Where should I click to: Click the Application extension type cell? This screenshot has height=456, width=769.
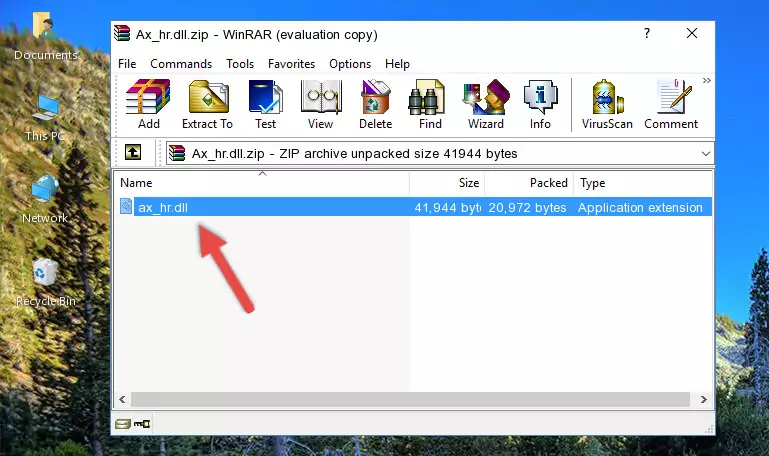[x=640, y=207]
